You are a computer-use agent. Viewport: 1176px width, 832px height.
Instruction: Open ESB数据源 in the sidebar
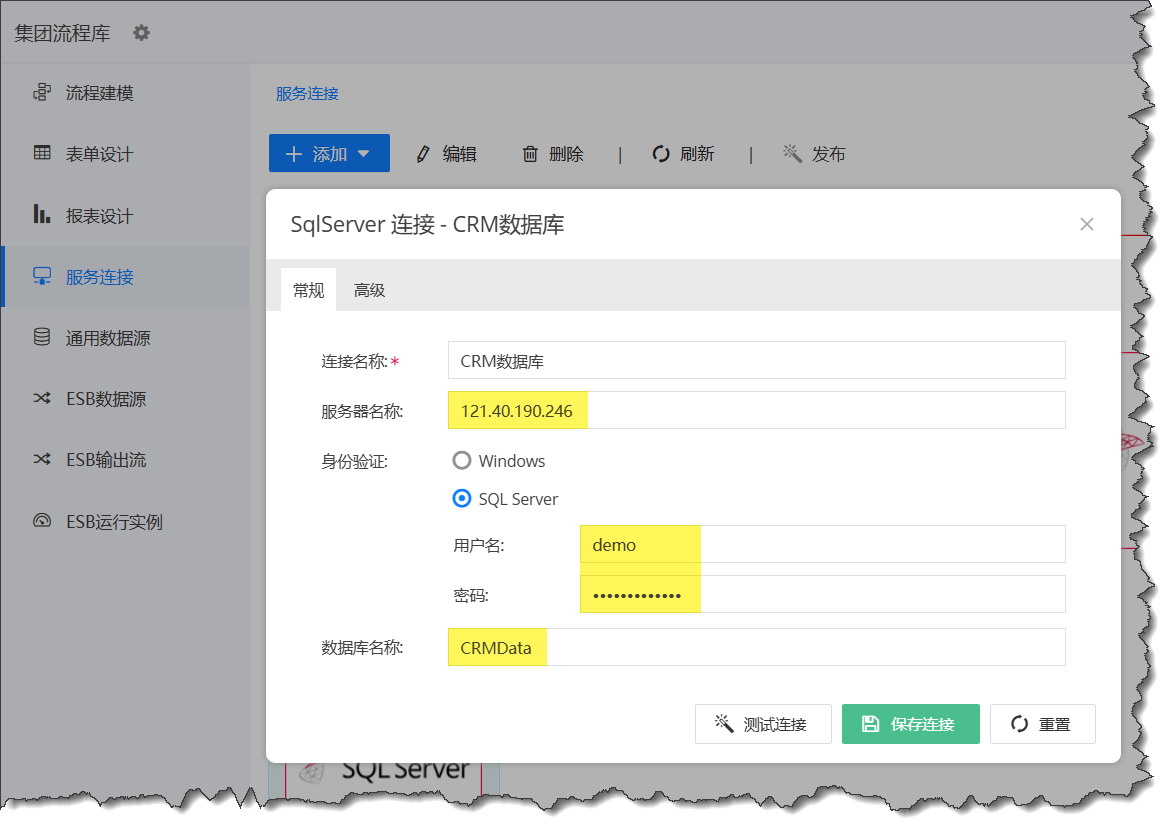106,399
